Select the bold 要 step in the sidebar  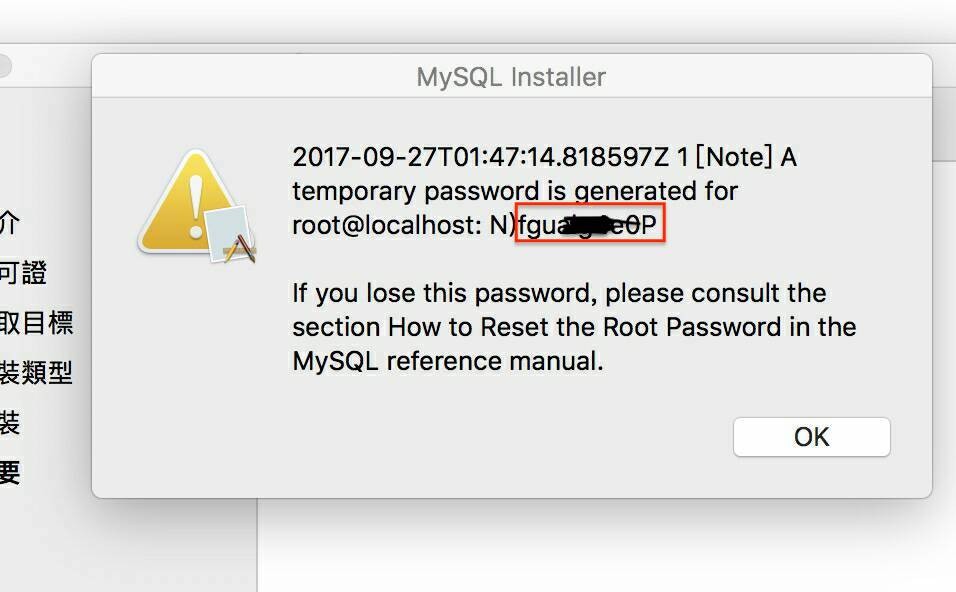pos(10,472)
